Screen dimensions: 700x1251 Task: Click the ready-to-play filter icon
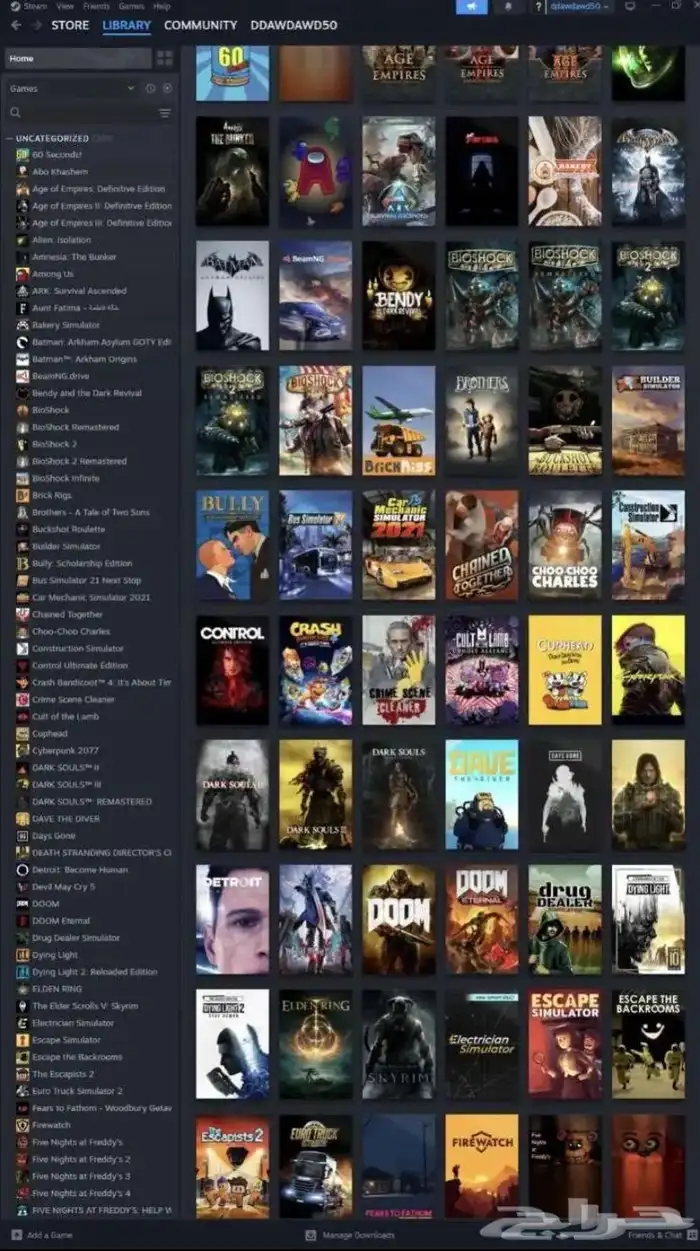(167, 88)
